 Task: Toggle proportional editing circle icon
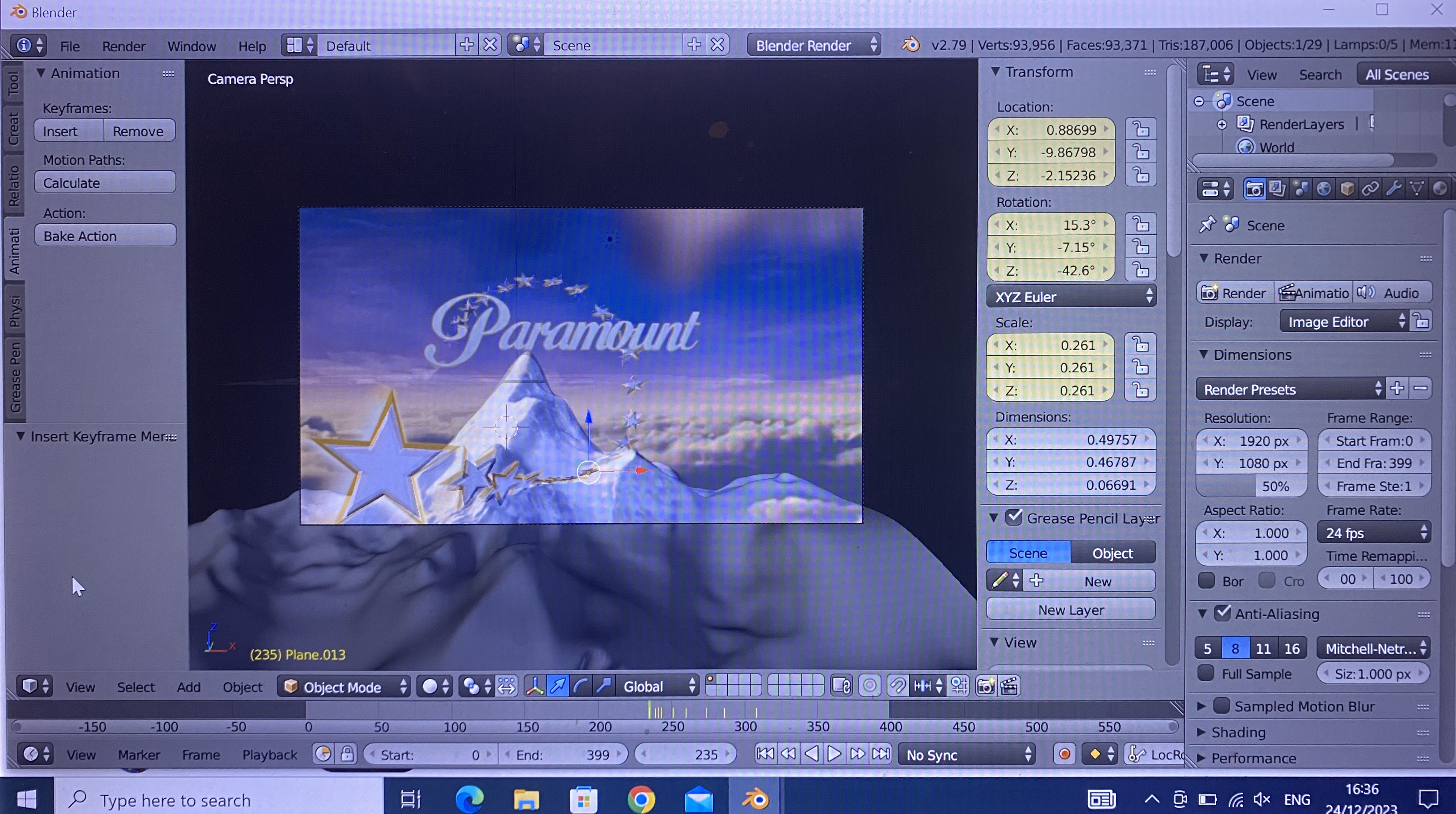869,686
